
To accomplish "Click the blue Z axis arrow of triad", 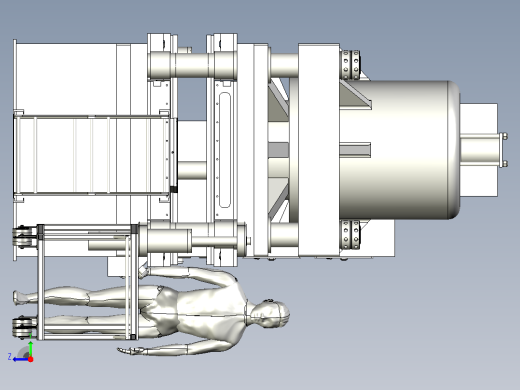I will [x=20, y=359].
